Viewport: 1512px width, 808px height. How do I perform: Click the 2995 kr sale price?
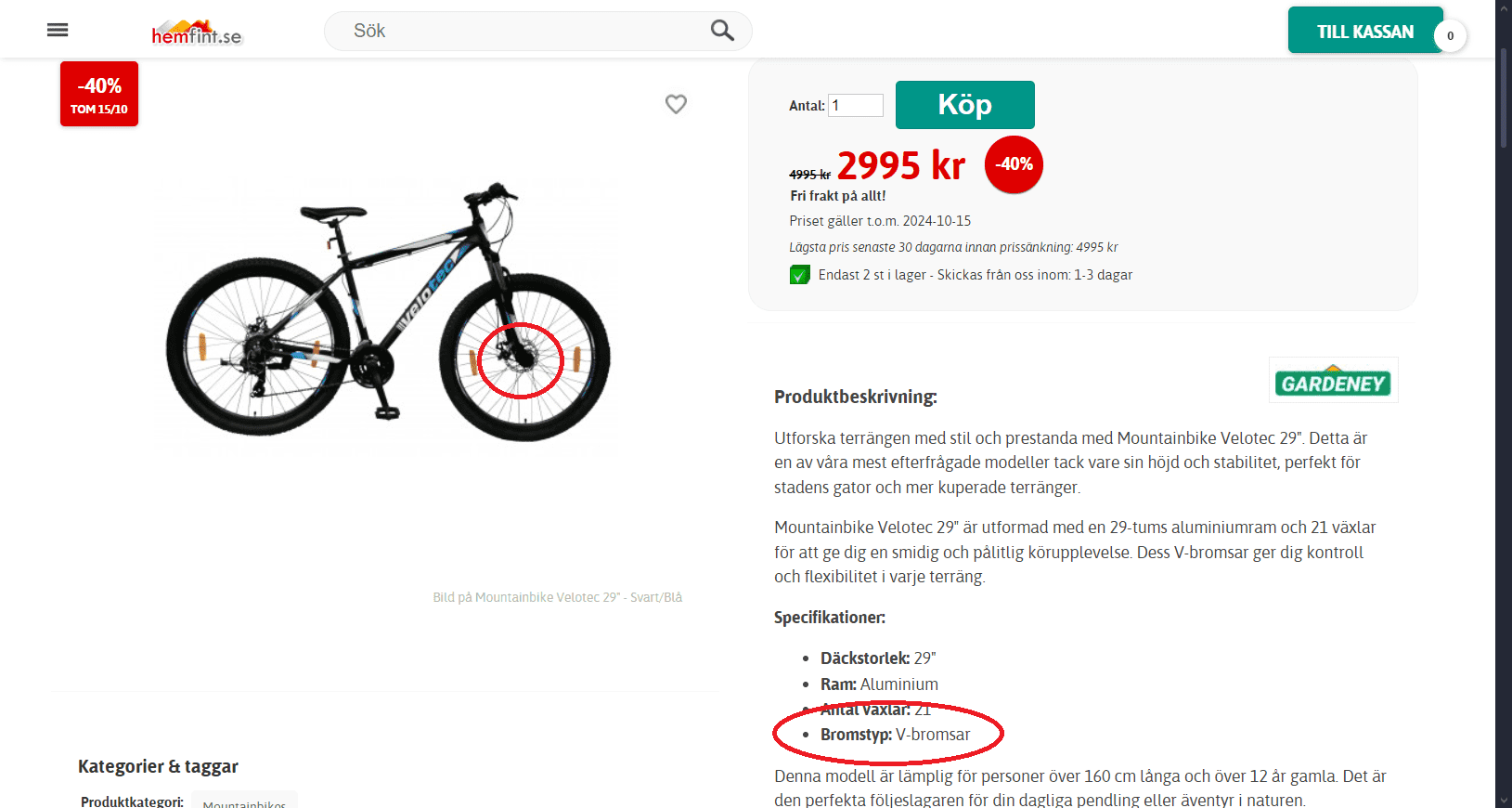(900, 166)
